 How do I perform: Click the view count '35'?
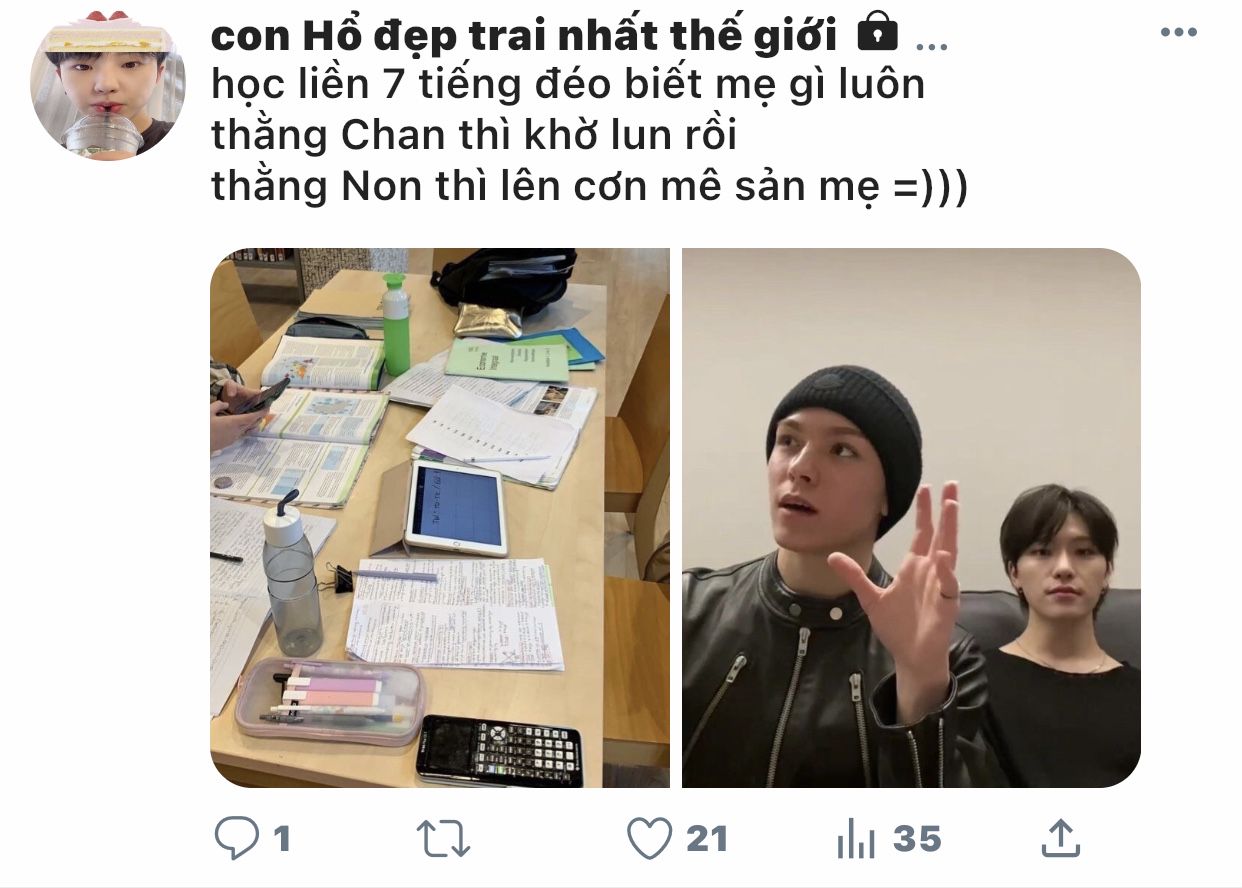point(917,839)
